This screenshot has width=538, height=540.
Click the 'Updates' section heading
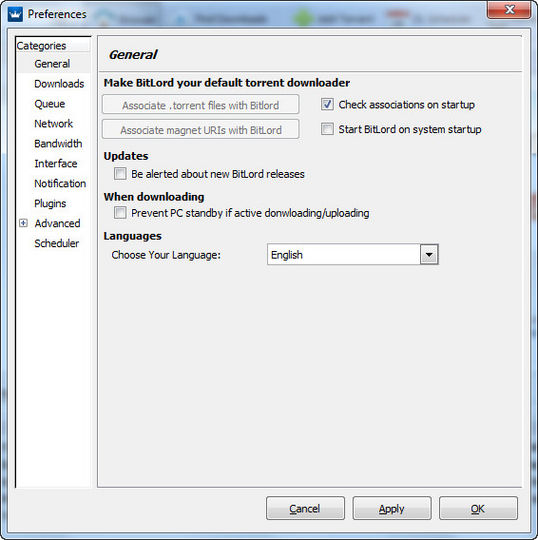pyautogui.click(x=126, y=156)
